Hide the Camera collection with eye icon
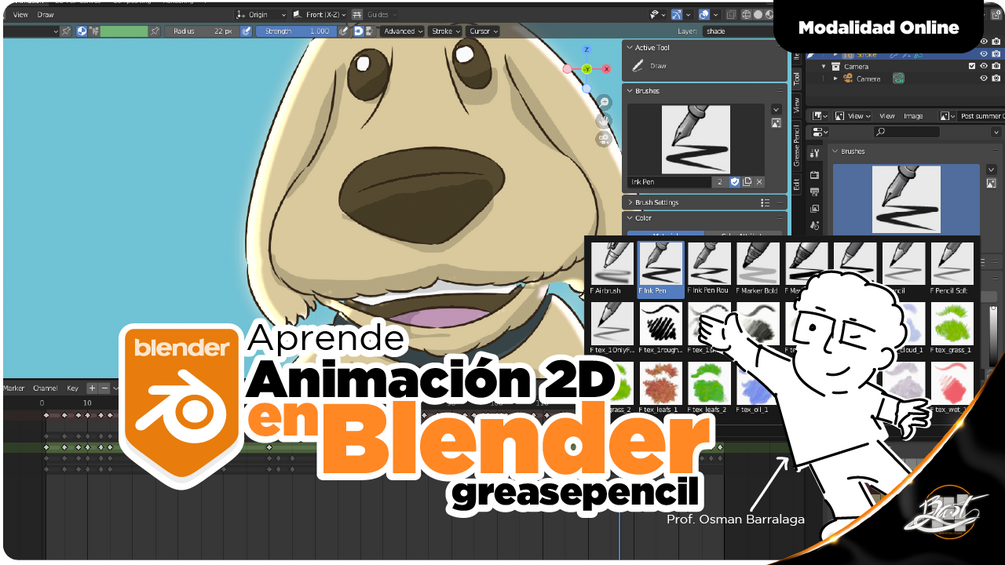Image resolution: width=1005 pixels, height=565 pixels. 984,66
